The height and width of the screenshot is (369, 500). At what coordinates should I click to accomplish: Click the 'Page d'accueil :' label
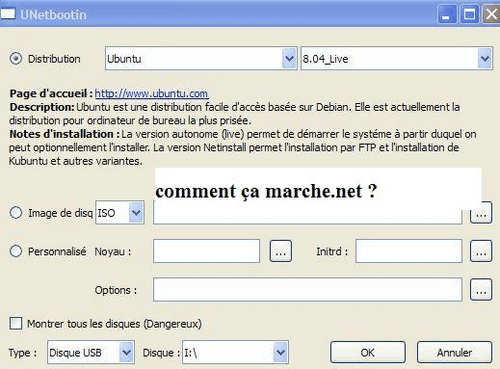(x=51, y=93)
